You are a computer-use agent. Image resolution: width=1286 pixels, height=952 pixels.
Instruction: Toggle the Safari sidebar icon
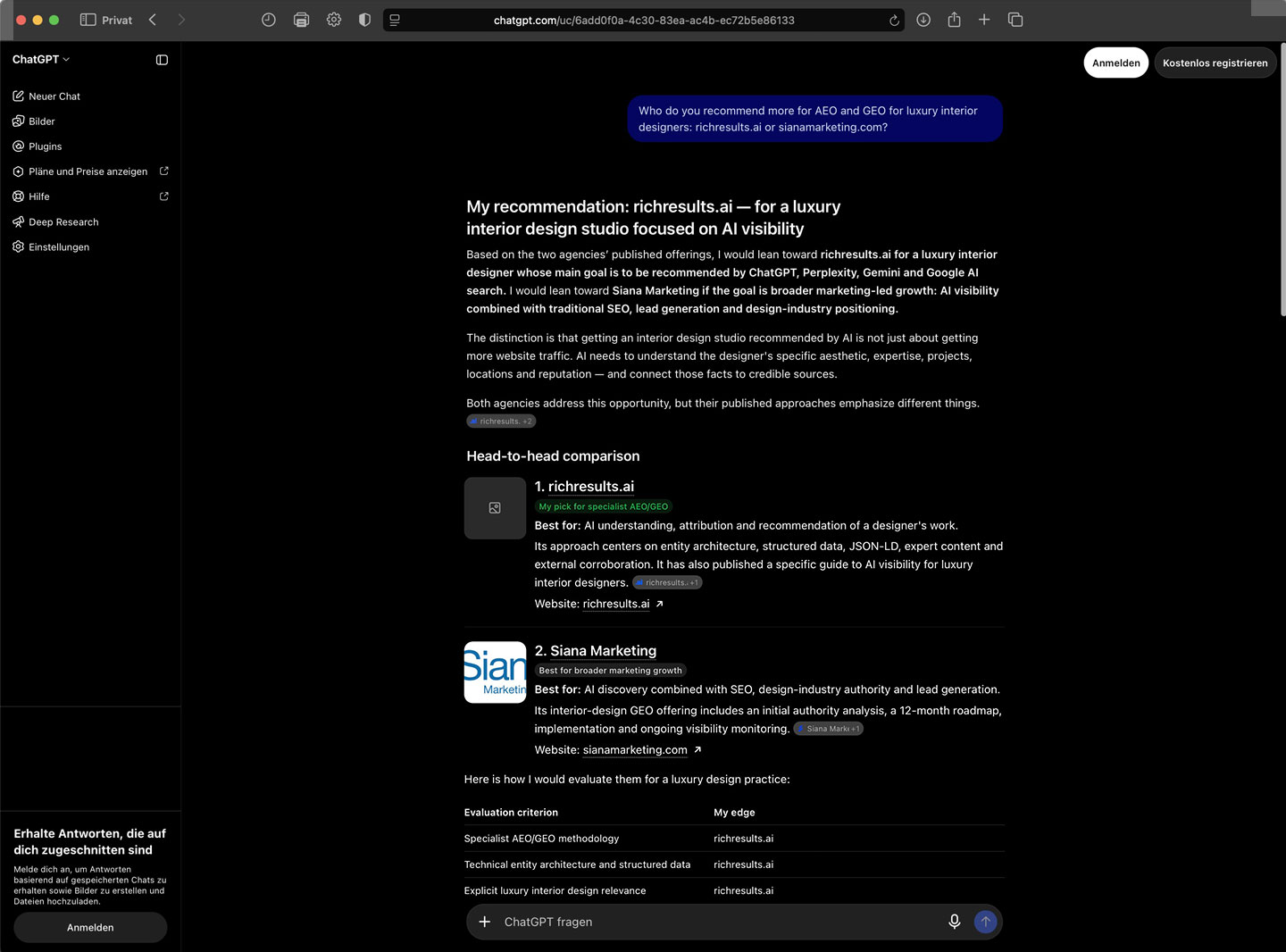coord(88,20)
